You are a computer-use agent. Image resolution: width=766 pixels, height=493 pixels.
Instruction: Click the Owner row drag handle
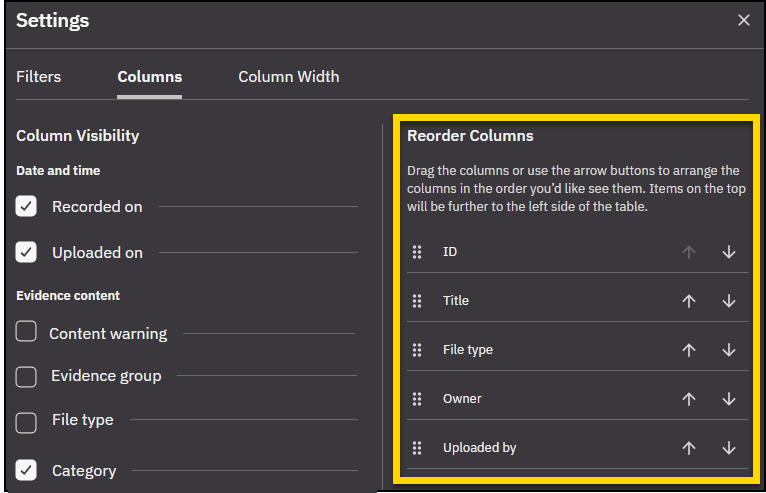click(x=418, y=399)
